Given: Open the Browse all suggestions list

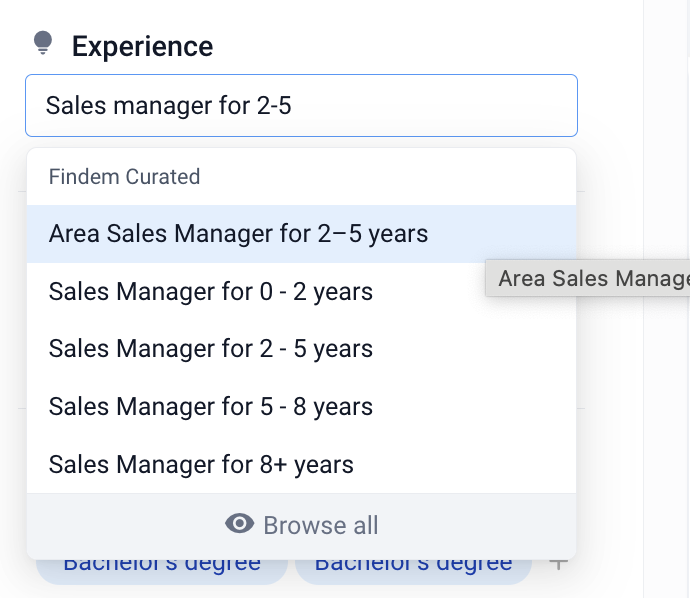Looking at the screenshot, I should (x=301, y=525).
